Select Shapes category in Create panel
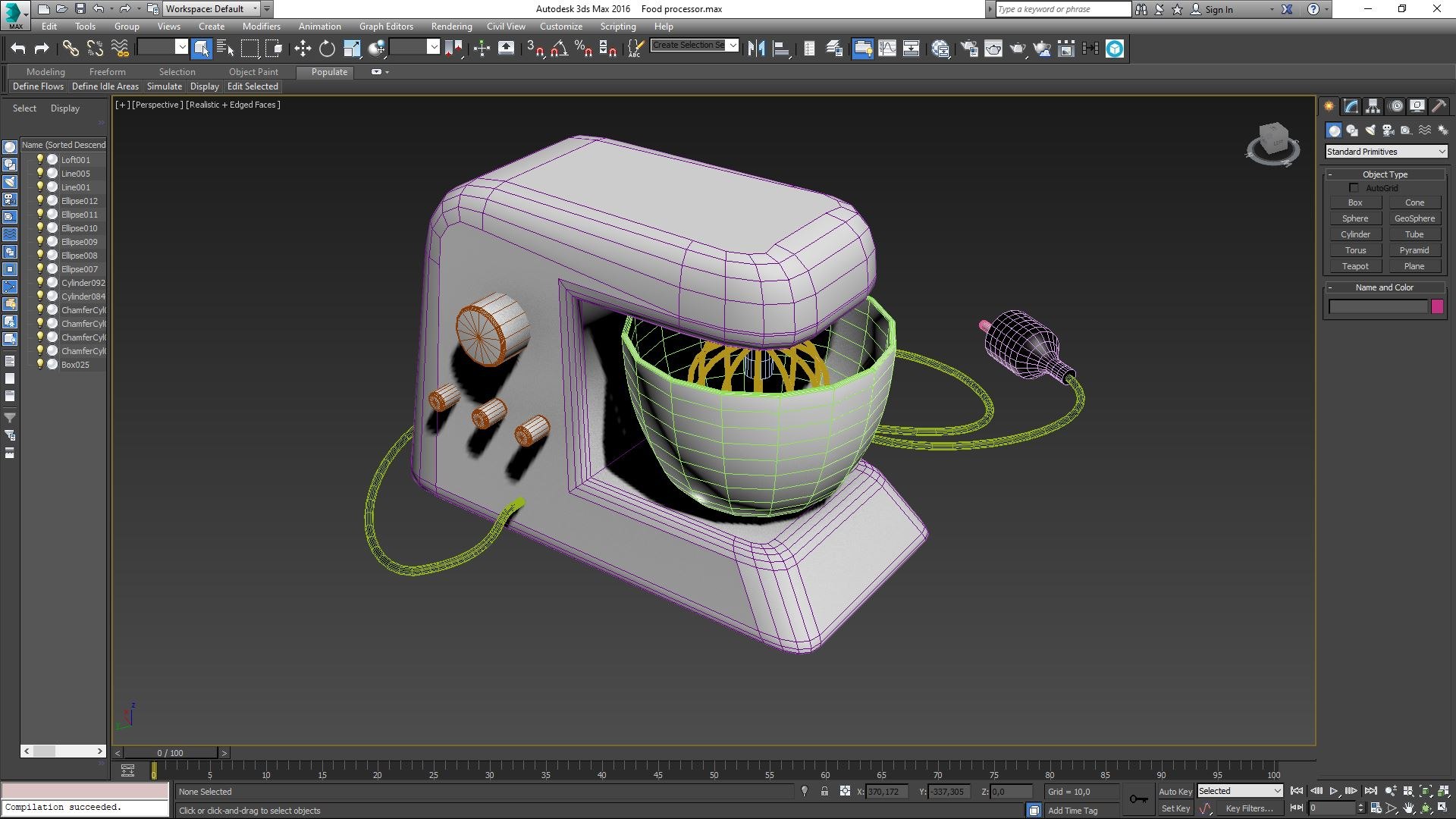Viewport: 1456px width, 819px height. coord(1352,130)
